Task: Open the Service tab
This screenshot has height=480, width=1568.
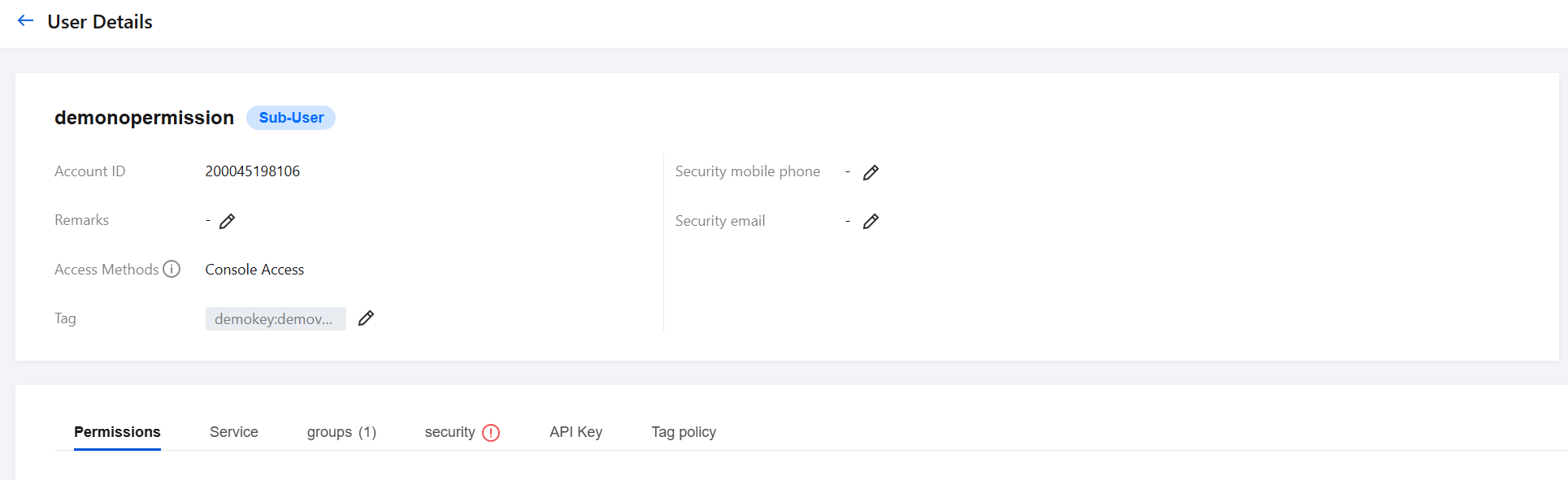Action: [234, 432]
